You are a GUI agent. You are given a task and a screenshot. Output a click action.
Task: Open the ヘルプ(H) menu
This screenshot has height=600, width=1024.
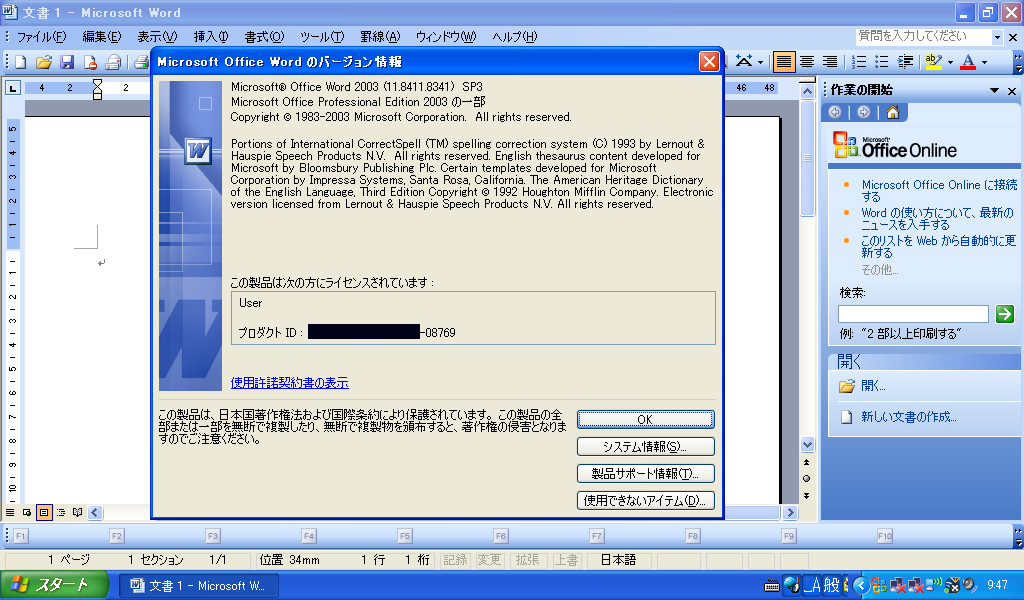[x=515, y=37]
